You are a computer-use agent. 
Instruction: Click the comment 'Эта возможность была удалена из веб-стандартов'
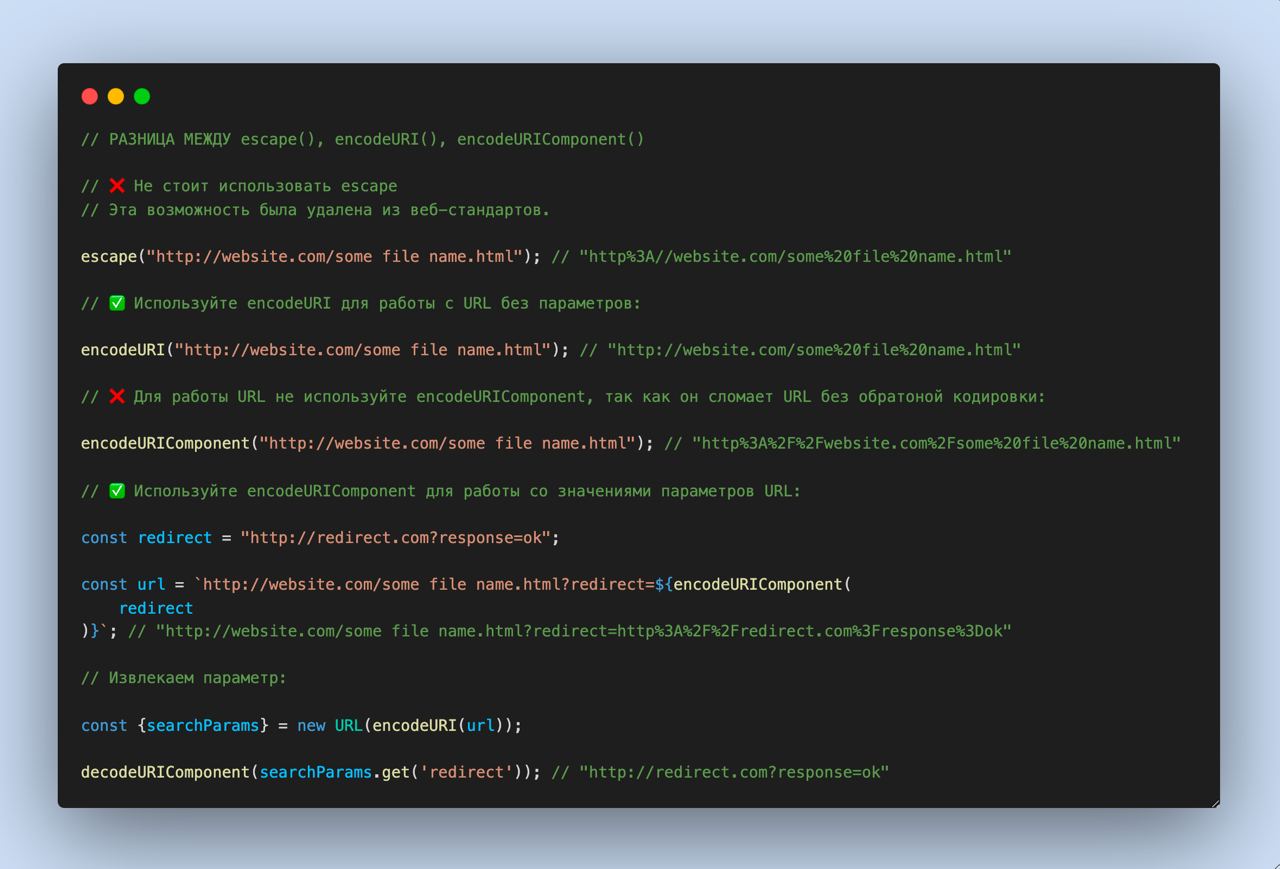tap(326, 210)
